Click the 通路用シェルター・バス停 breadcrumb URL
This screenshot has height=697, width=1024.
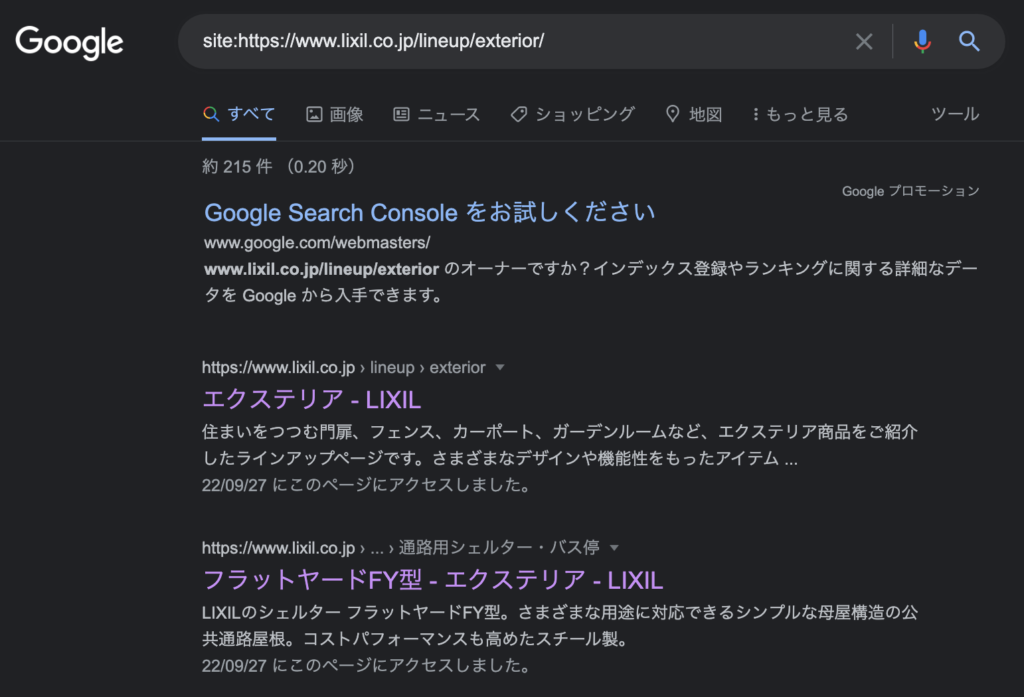400,547
